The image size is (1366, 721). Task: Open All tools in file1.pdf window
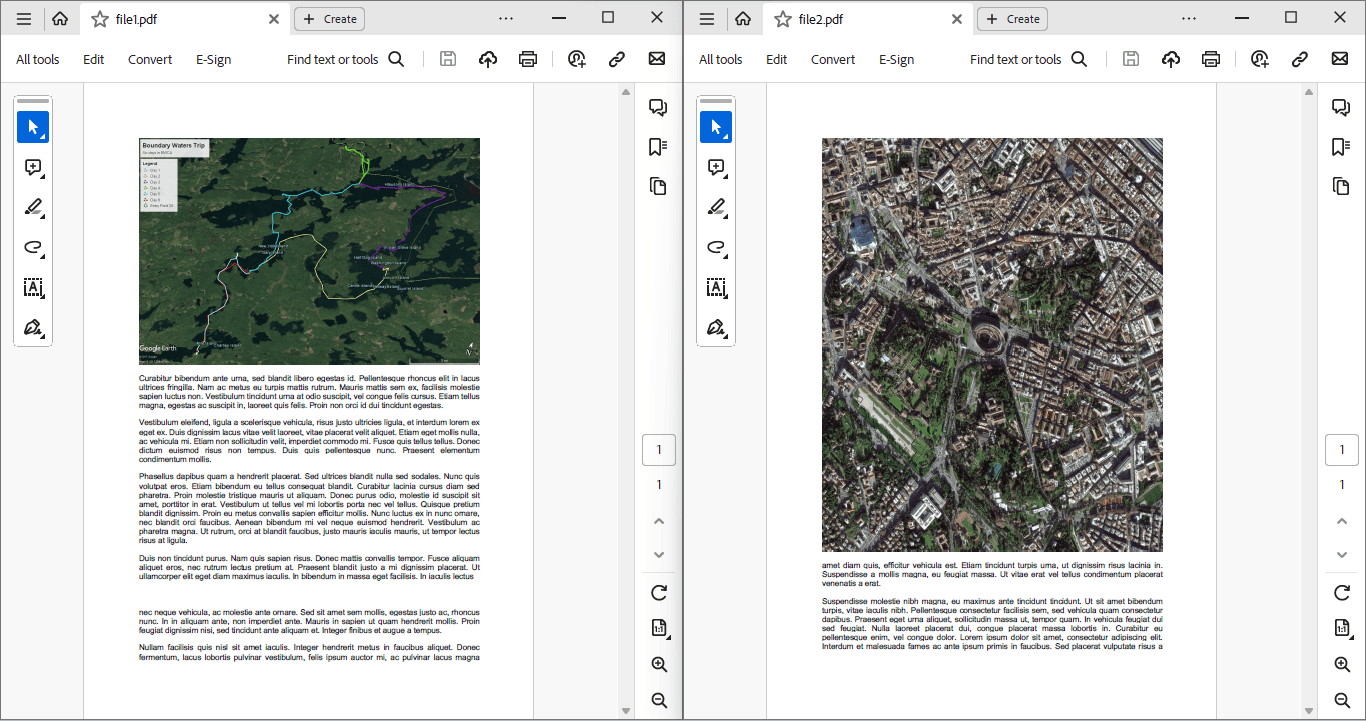(38, 59)
